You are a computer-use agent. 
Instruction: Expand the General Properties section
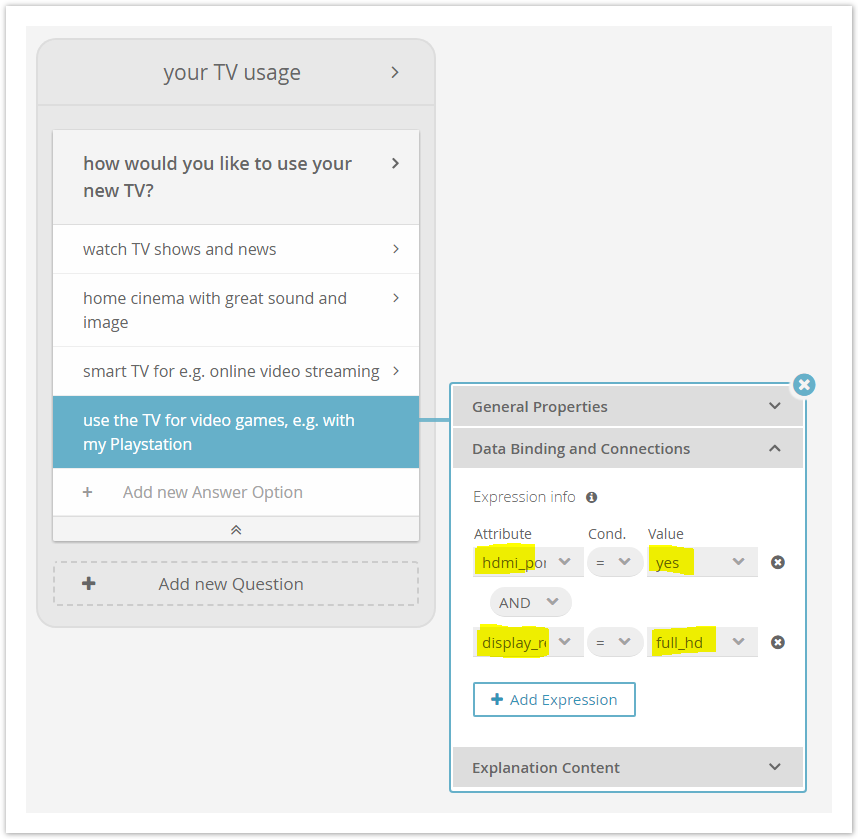coord(628,407)
